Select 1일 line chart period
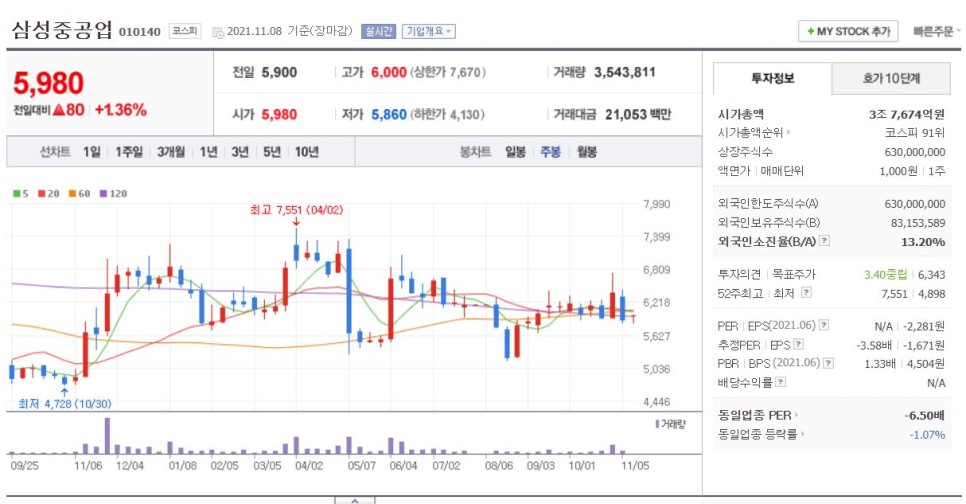 92,152
